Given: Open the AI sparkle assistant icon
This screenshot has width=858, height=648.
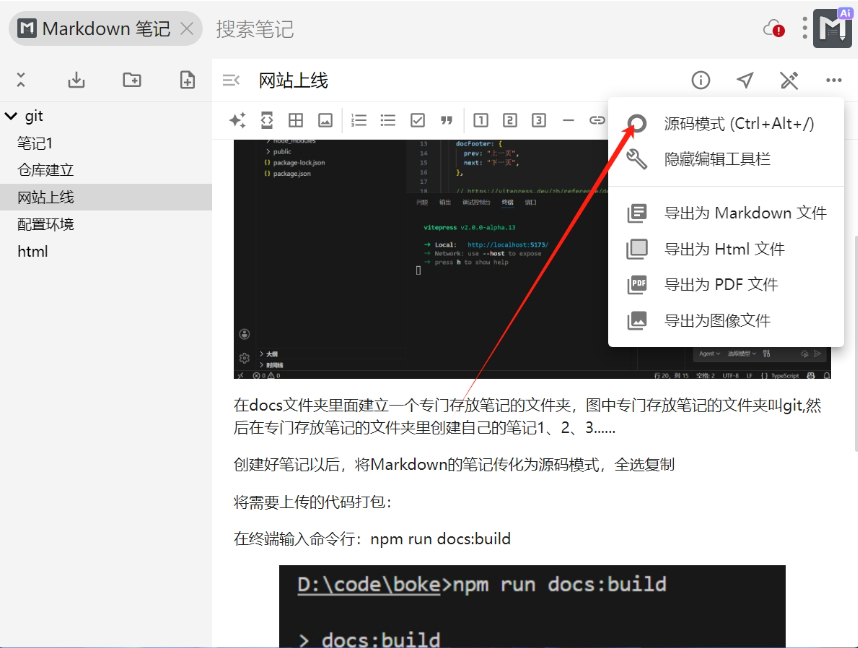Looking at the screenshot, I should point(237,120).
